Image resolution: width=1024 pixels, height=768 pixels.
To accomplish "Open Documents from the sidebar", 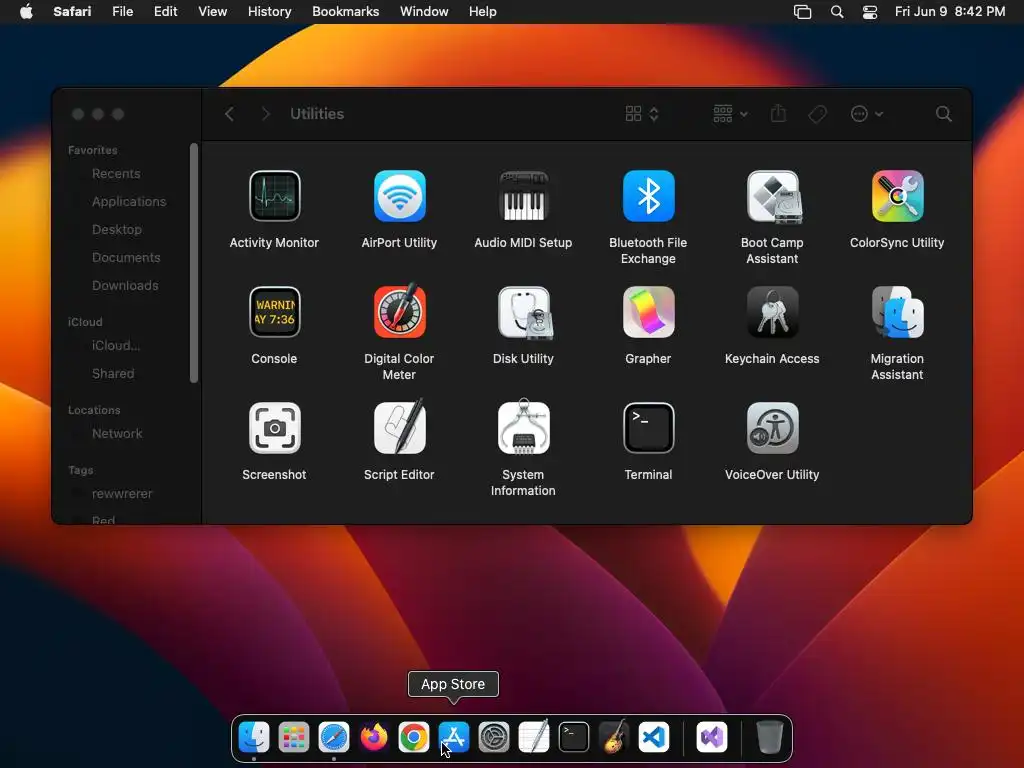I will pos(125,258).
